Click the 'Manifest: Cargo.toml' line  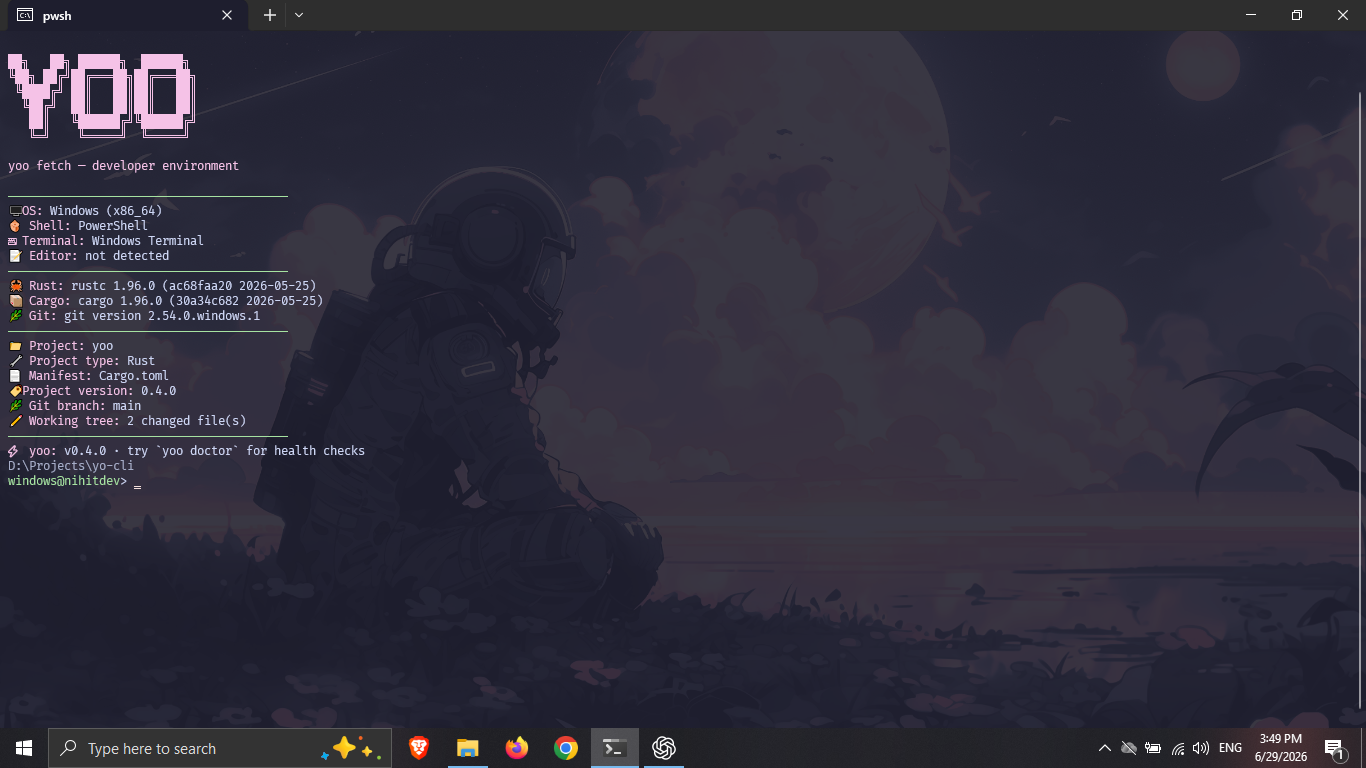(x=89, y=376)
